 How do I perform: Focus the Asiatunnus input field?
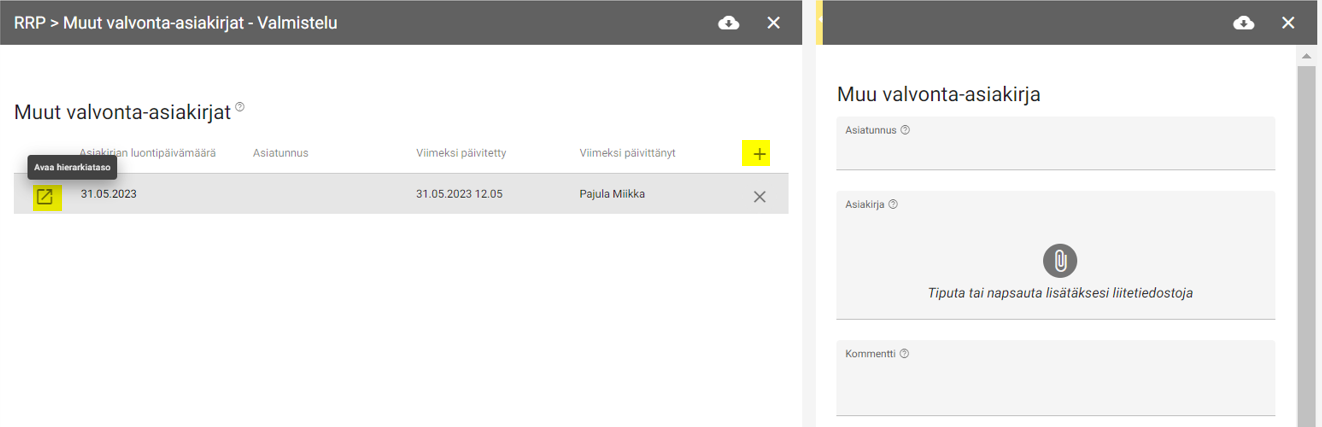(1055, 154)
